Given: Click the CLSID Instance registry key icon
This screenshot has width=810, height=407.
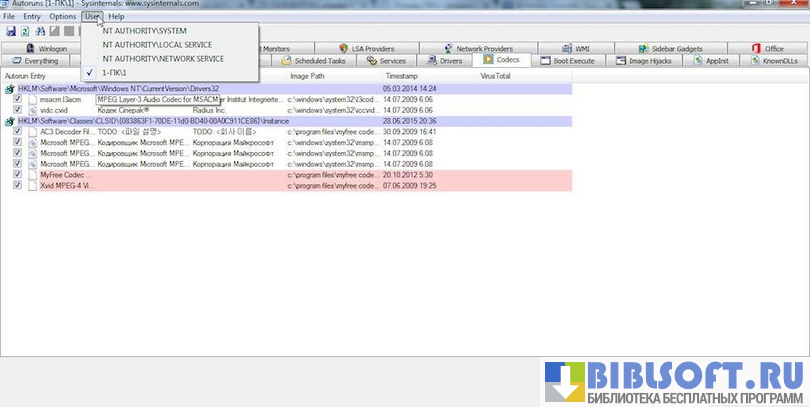Looking at the screenshot, I should pos(9,121).
